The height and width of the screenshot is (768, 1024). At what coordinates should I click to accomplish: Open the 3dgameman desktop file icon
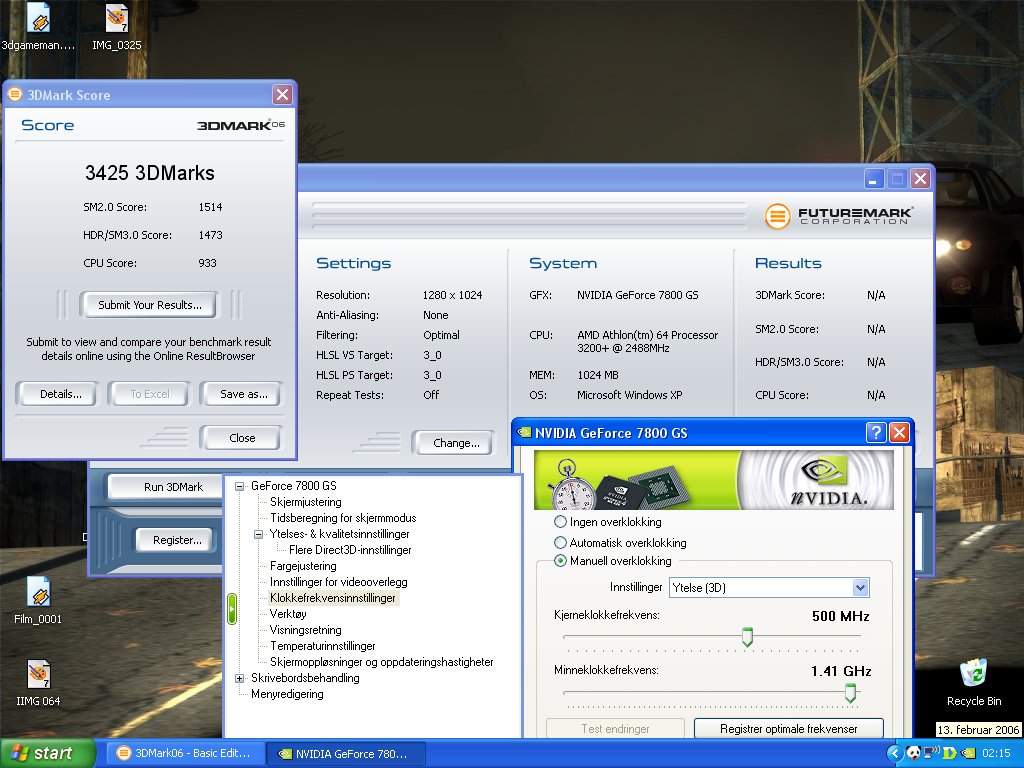38,18
